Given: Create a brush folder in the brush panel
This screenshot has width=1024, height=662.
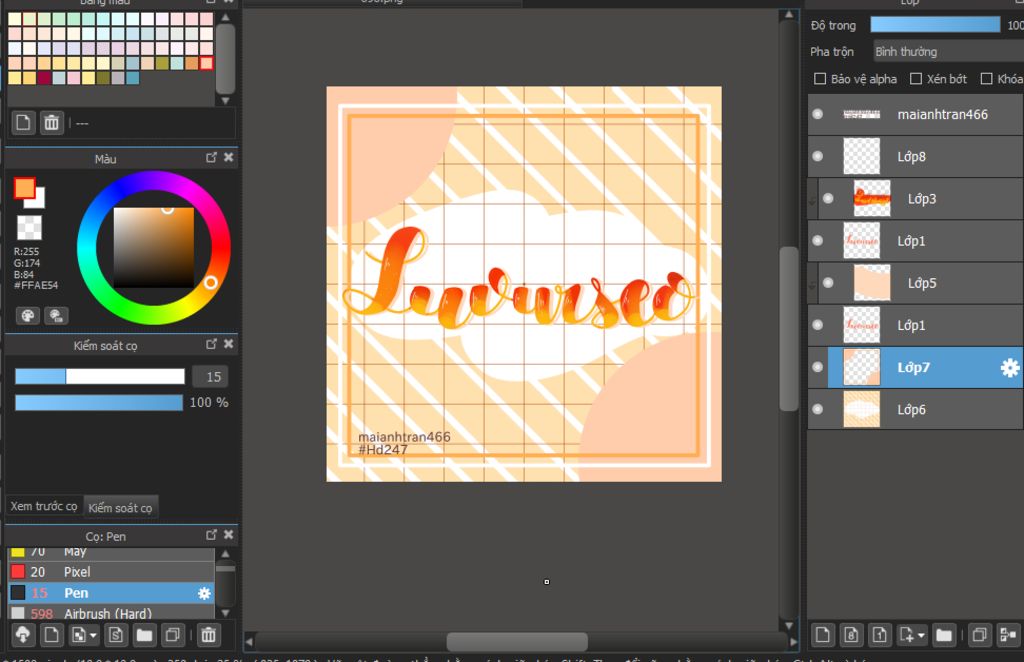Looking at the screenshot, I should click(144, 635).
